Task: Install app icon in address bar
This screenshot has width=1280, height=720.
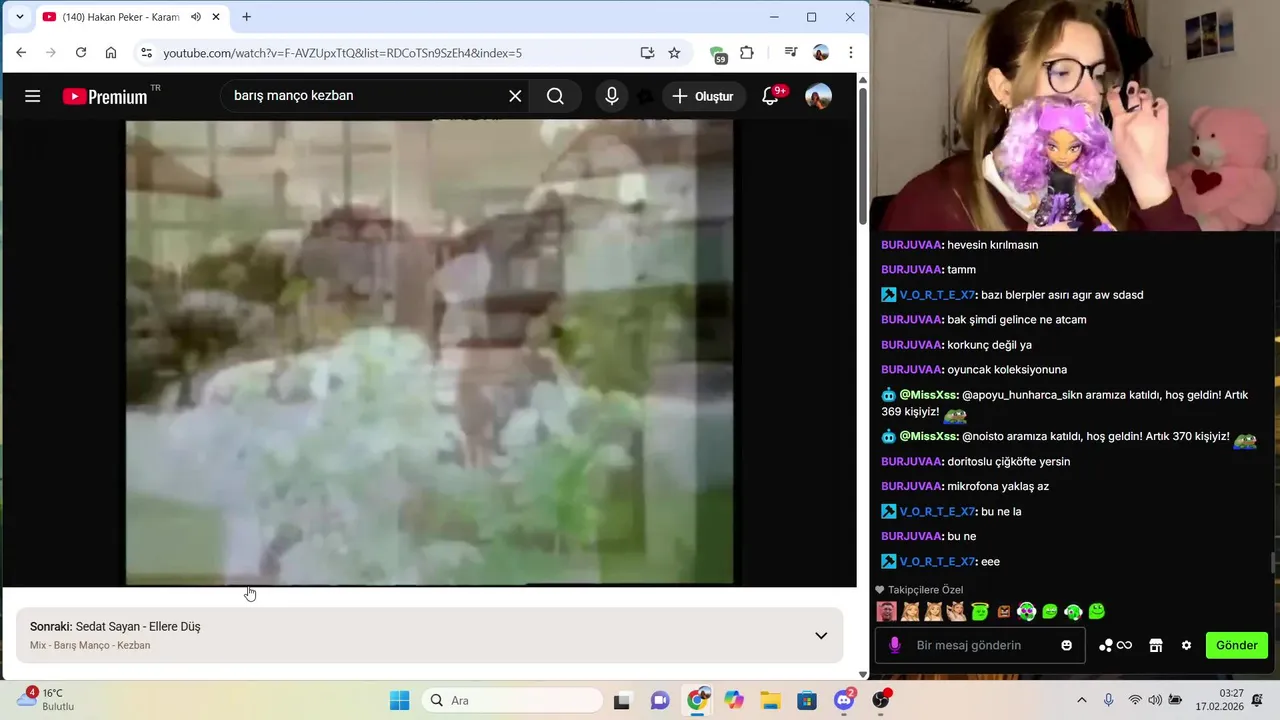Action: point(647,53)
